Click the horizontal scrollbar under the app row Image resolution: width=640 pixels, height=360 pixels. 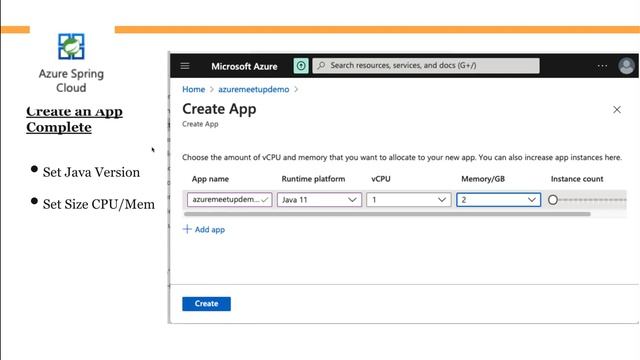(x=387, y=214)
